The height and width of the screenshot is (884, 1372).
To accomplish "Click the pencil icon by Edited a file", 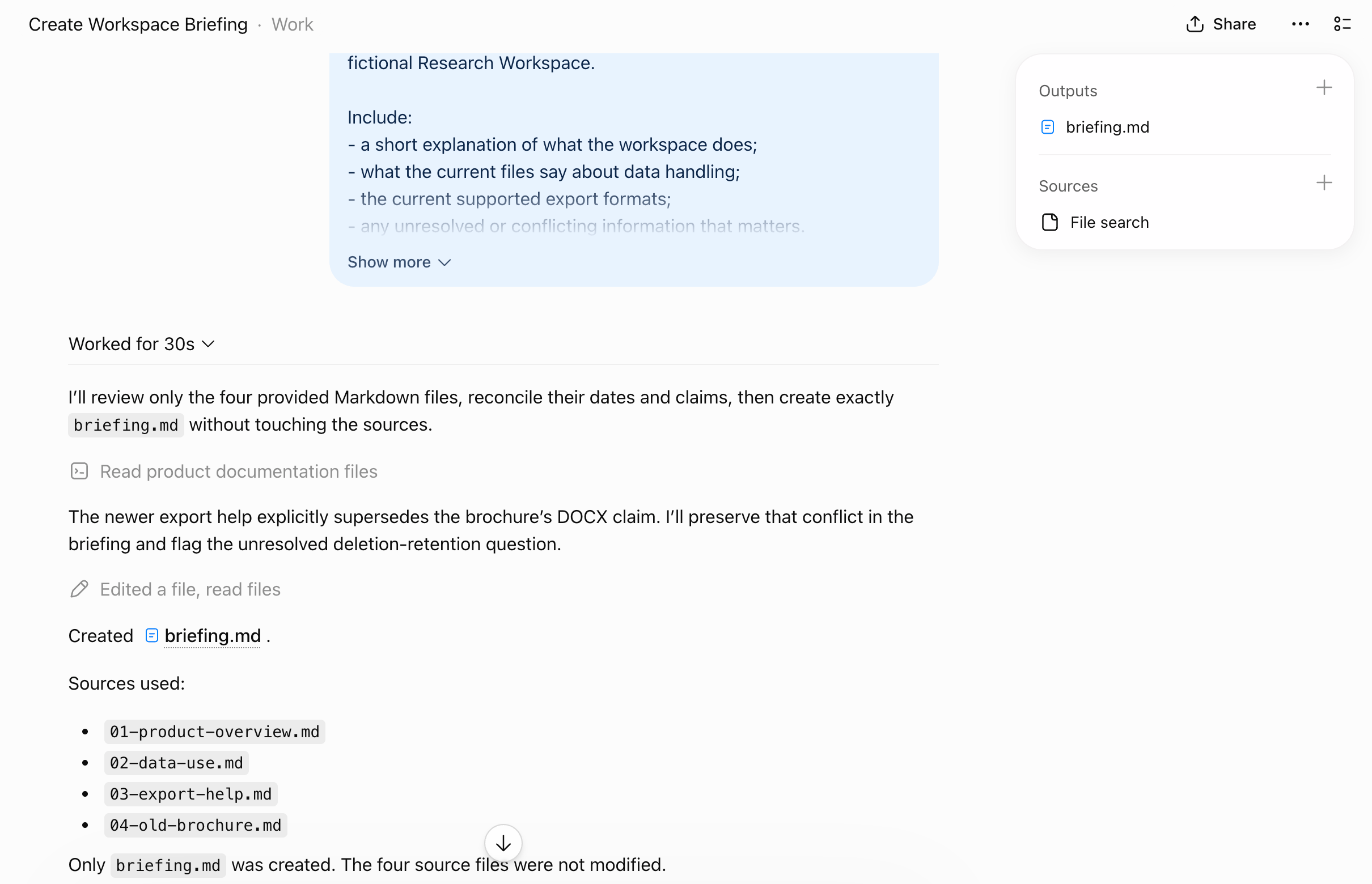I will [x=79, y=589].
